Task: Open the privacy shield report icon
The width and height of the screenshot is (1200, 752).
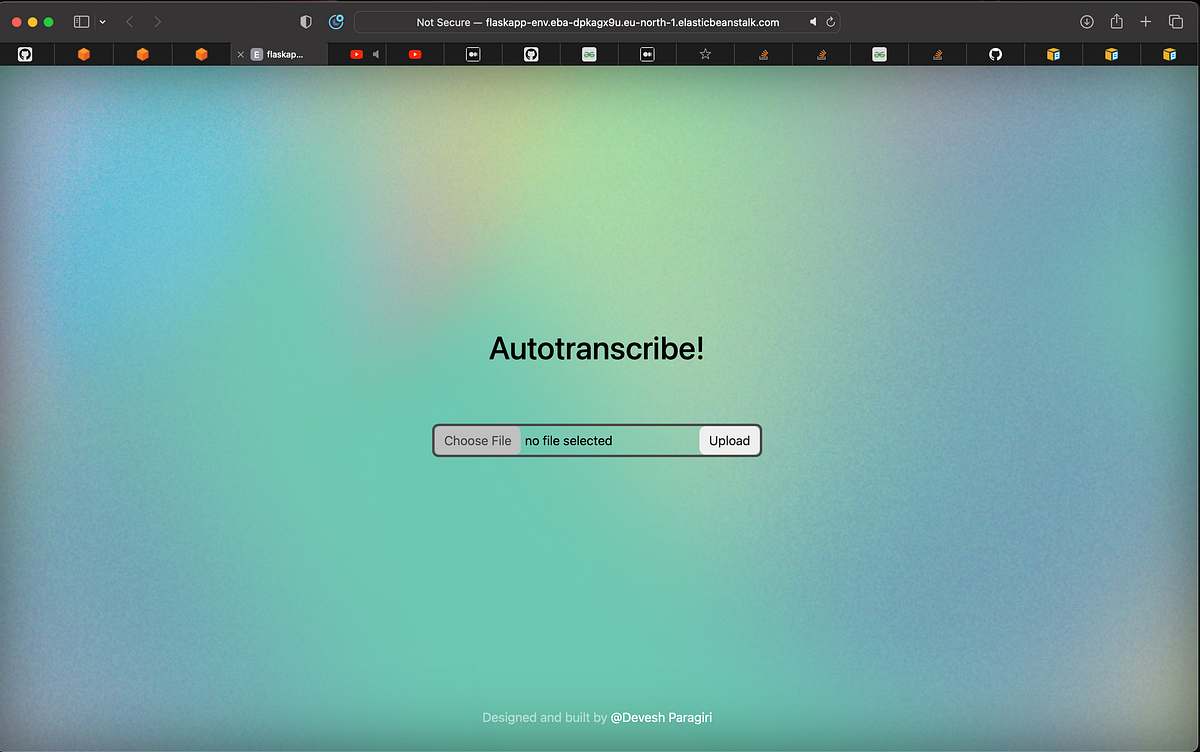Action: pyautogui.click(x=306, y=22)
